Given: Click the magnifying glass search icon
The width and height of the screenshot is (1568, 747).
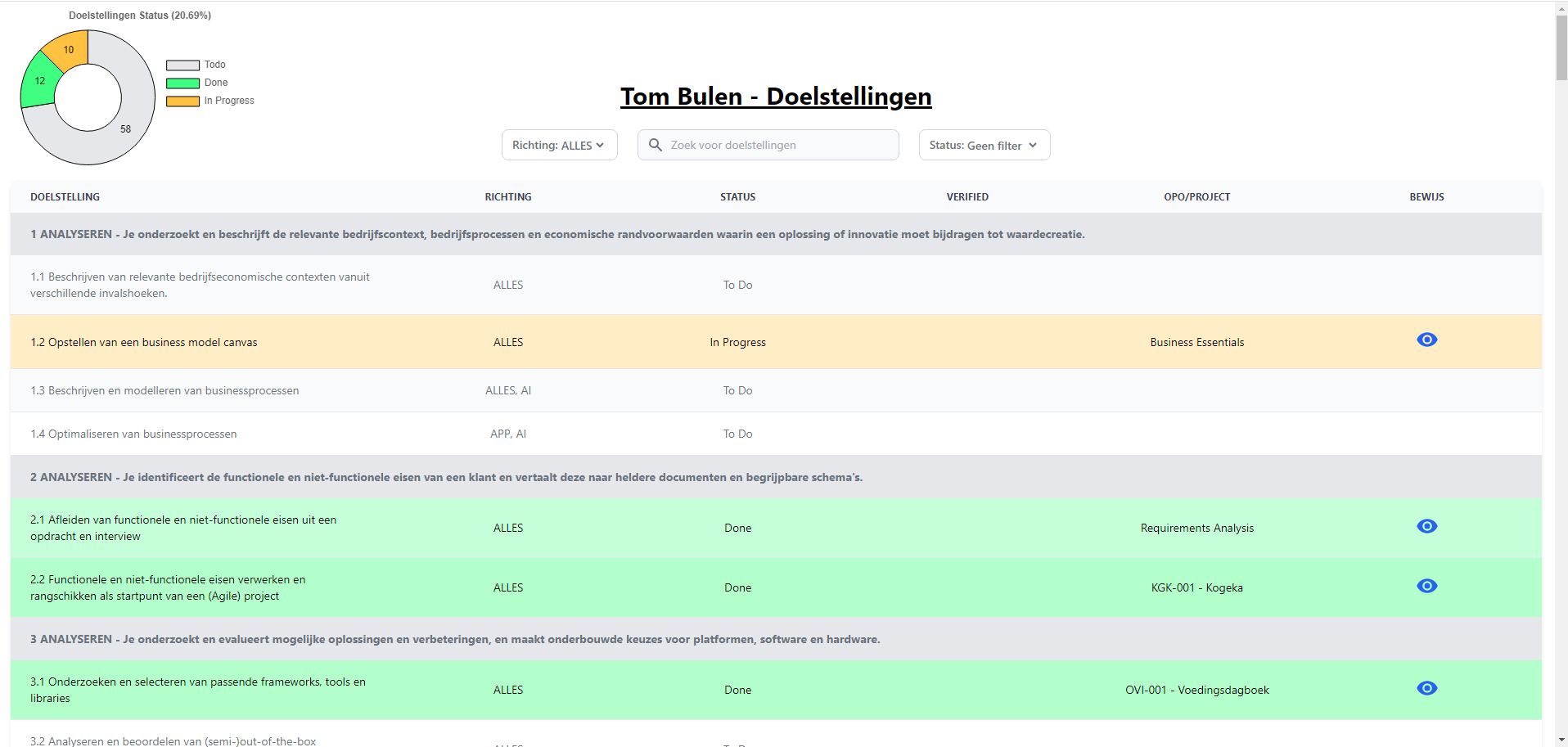Looking at the screenshot, I should click(x=655, y=145).
